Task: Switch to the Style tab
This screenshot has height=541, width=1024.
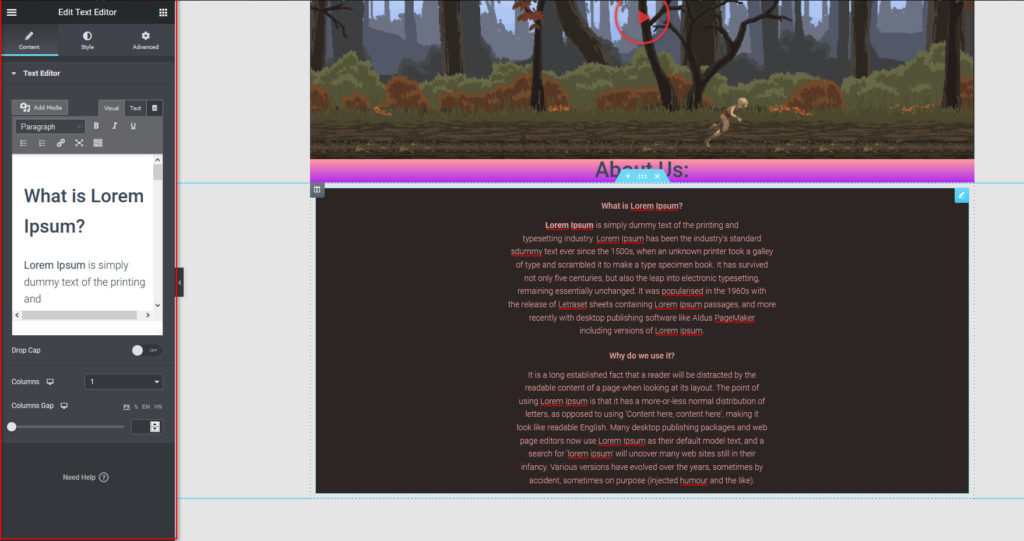Action: click(x=87, y=40)
